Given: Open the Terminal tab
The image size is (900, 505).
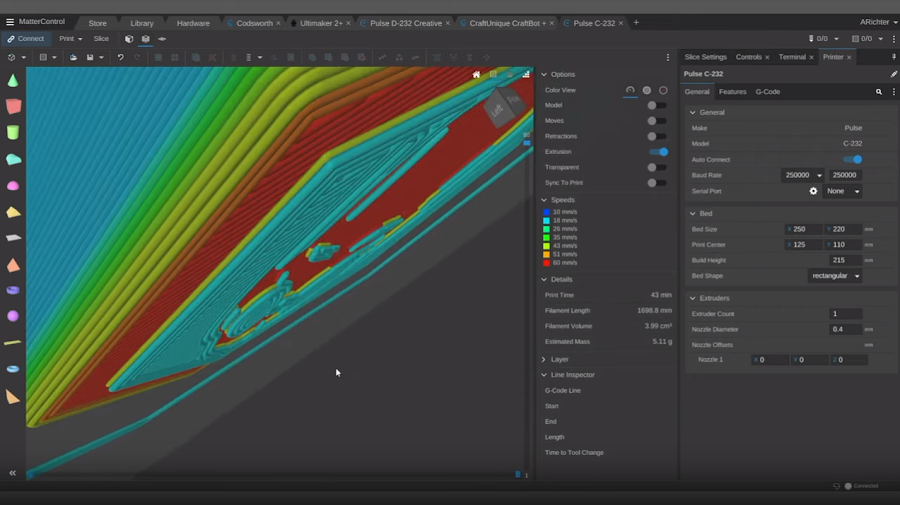Looking at the screenshot, I should click(x=792, y=57).
